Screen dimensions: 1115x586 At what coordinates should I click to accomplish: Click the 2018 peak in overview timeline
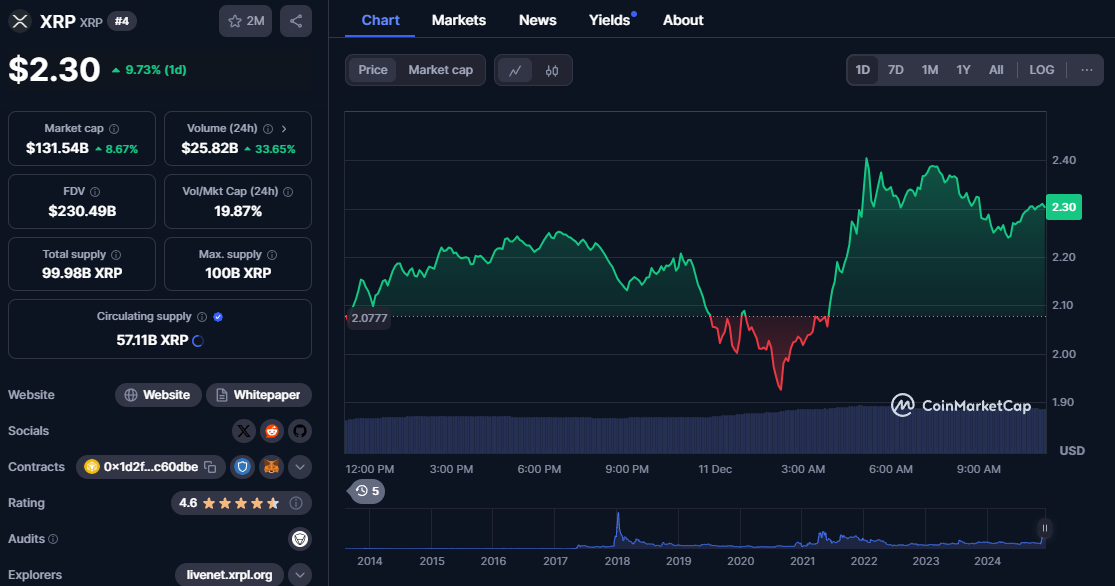618,515
